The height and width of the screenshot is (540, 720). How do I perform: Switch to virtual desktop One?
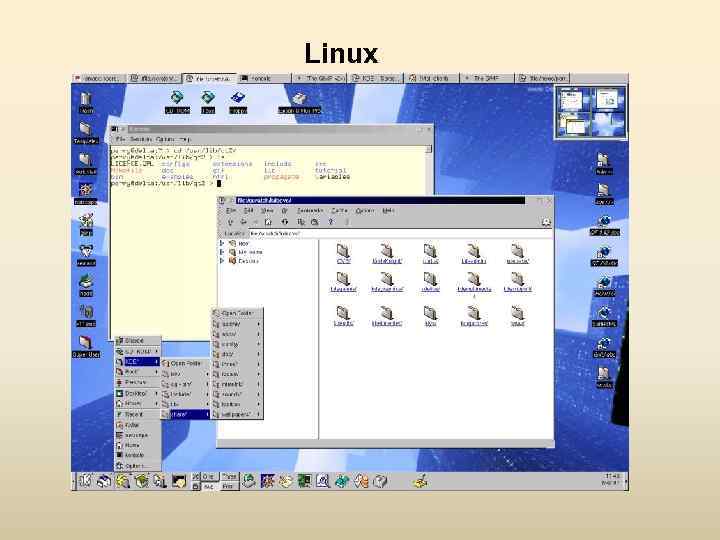click(x=208, y=477)
